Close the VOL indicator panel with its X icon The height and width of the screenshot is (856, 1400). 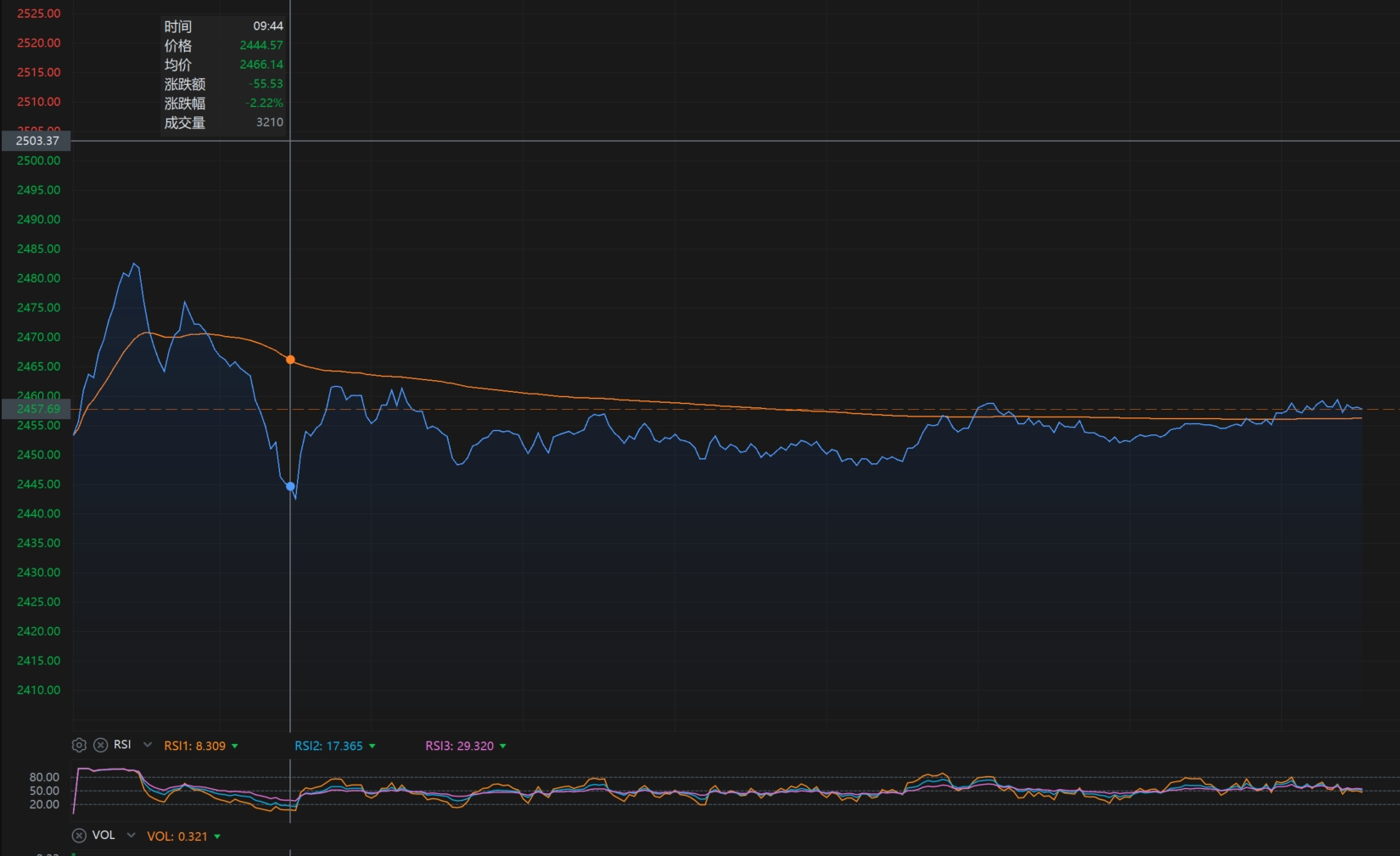79,836
